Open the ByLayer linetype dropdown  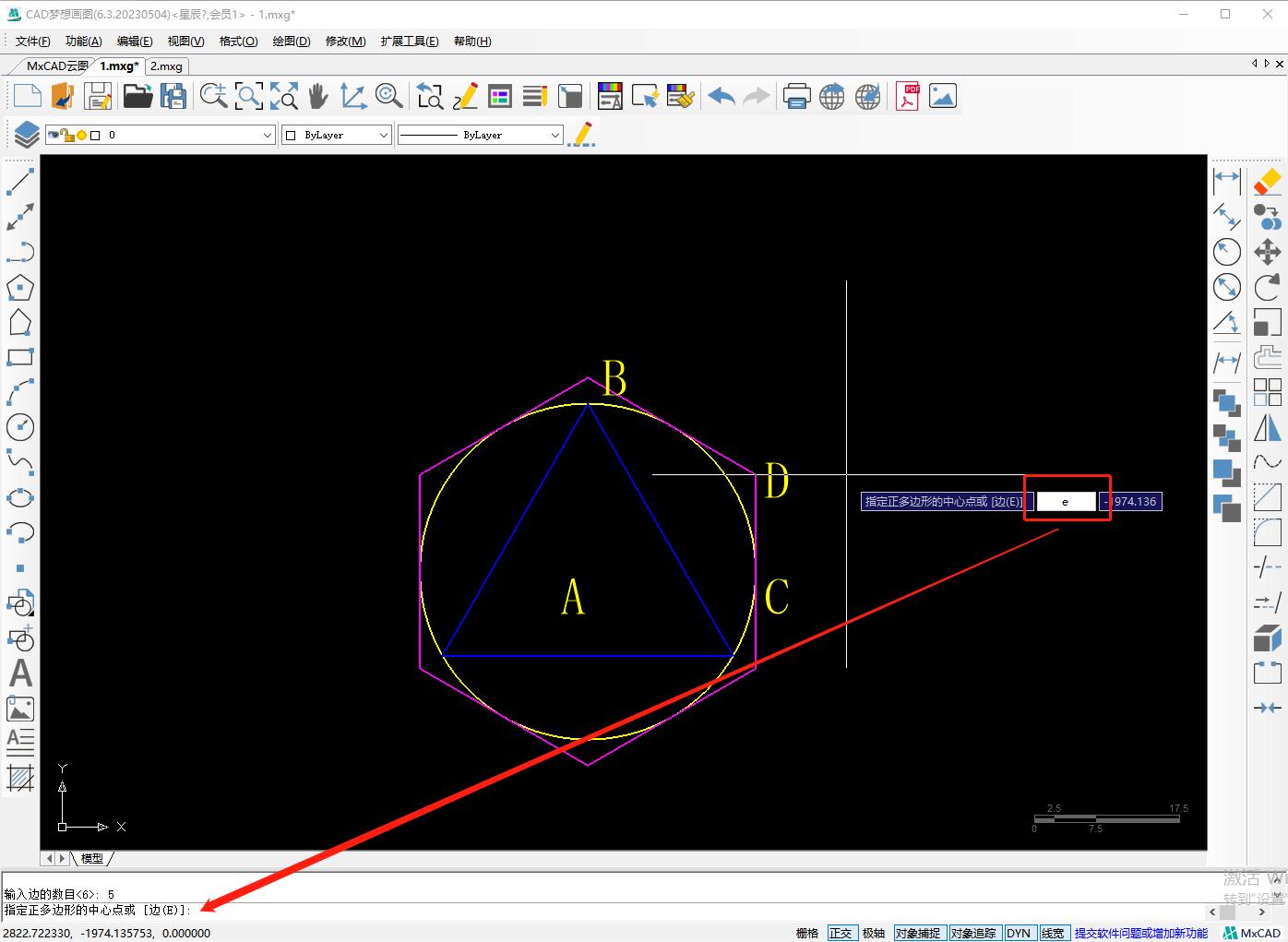555,135
